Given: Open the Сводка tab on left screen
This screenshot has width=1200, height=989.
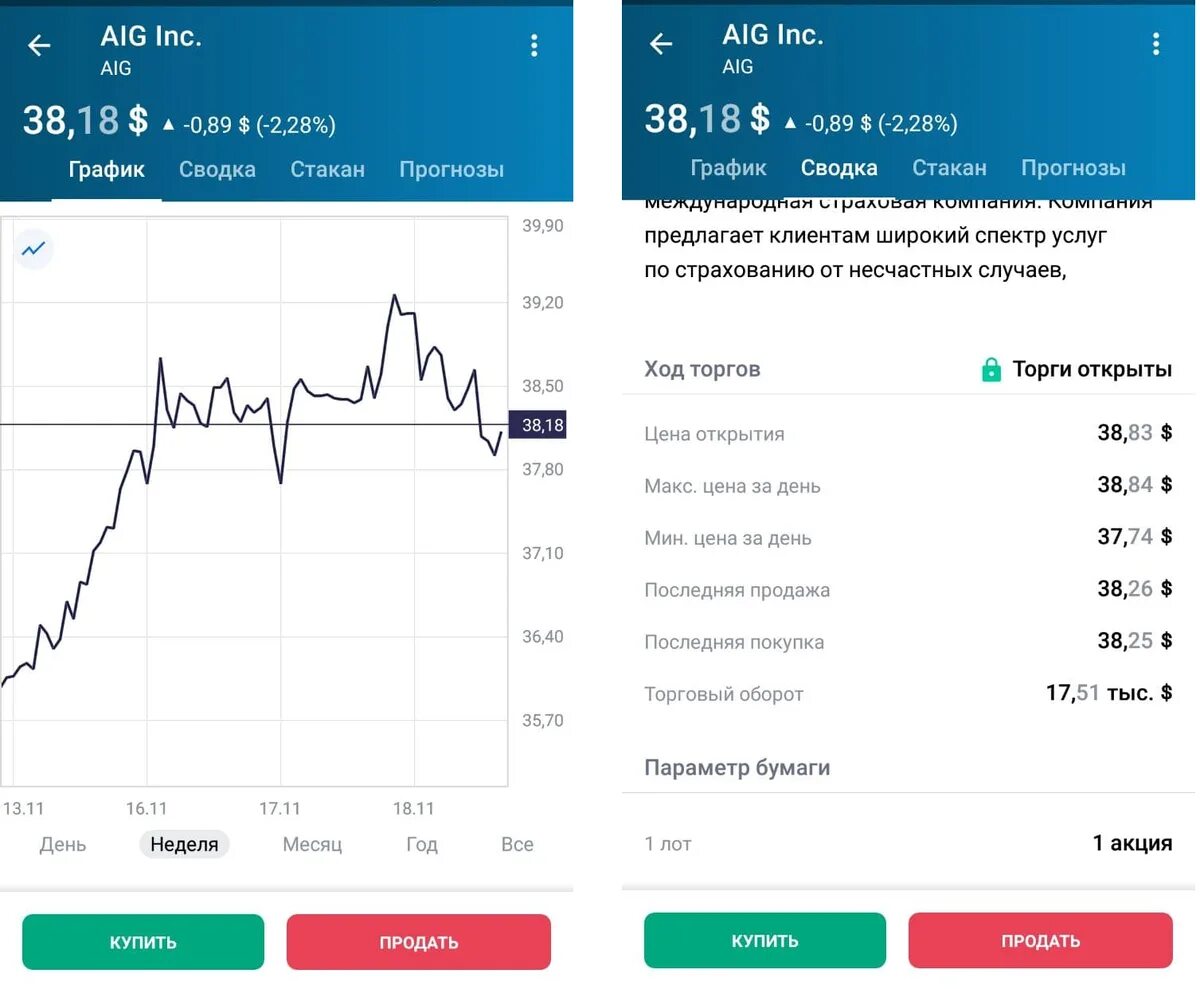Looking at the screenshot, I should [217, 170].
